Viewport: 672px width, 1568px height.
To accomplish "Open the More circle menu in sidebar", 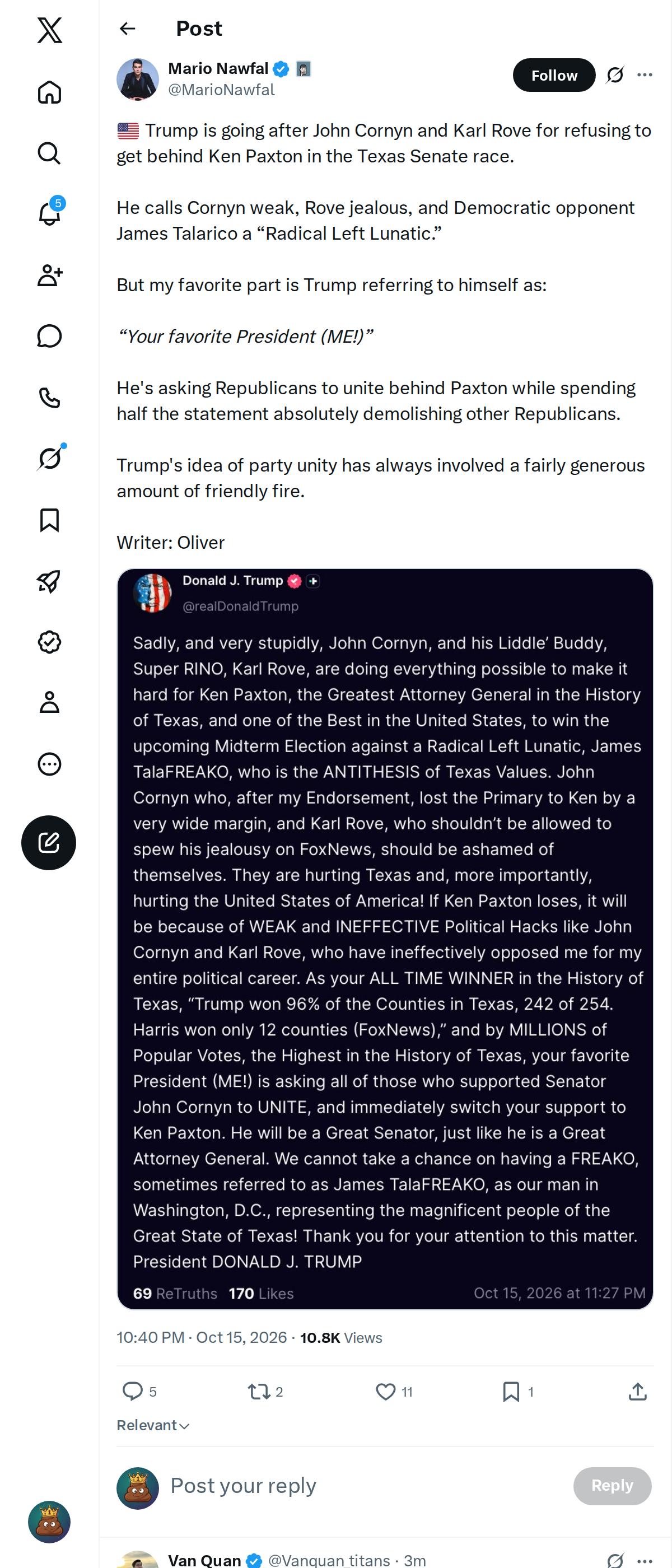I will pyautogui.click(x=49, y=764).
